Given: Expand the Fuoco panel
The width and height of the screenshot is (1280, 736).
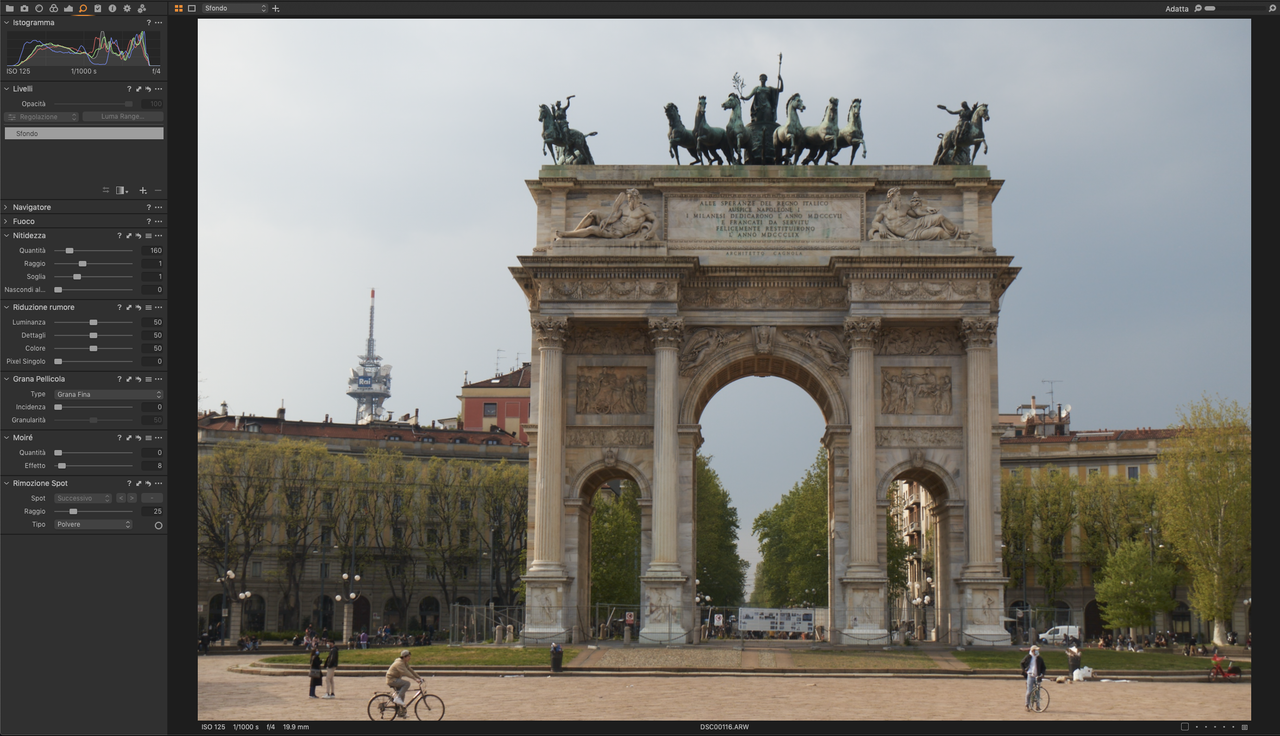Looking at the screenshot, I should click(x=6, y=221).
